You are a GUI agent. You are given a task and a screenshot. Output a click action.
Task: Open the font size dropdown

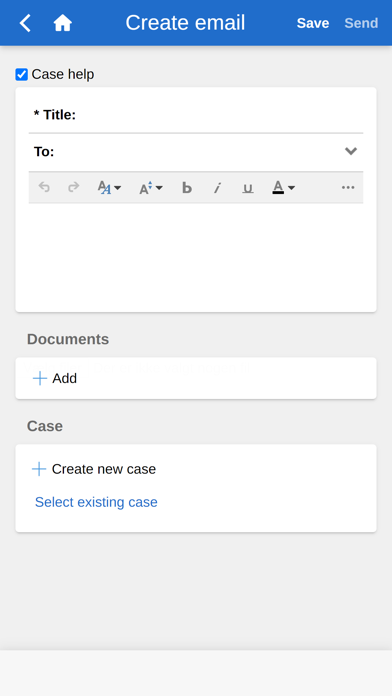(151, 188)
